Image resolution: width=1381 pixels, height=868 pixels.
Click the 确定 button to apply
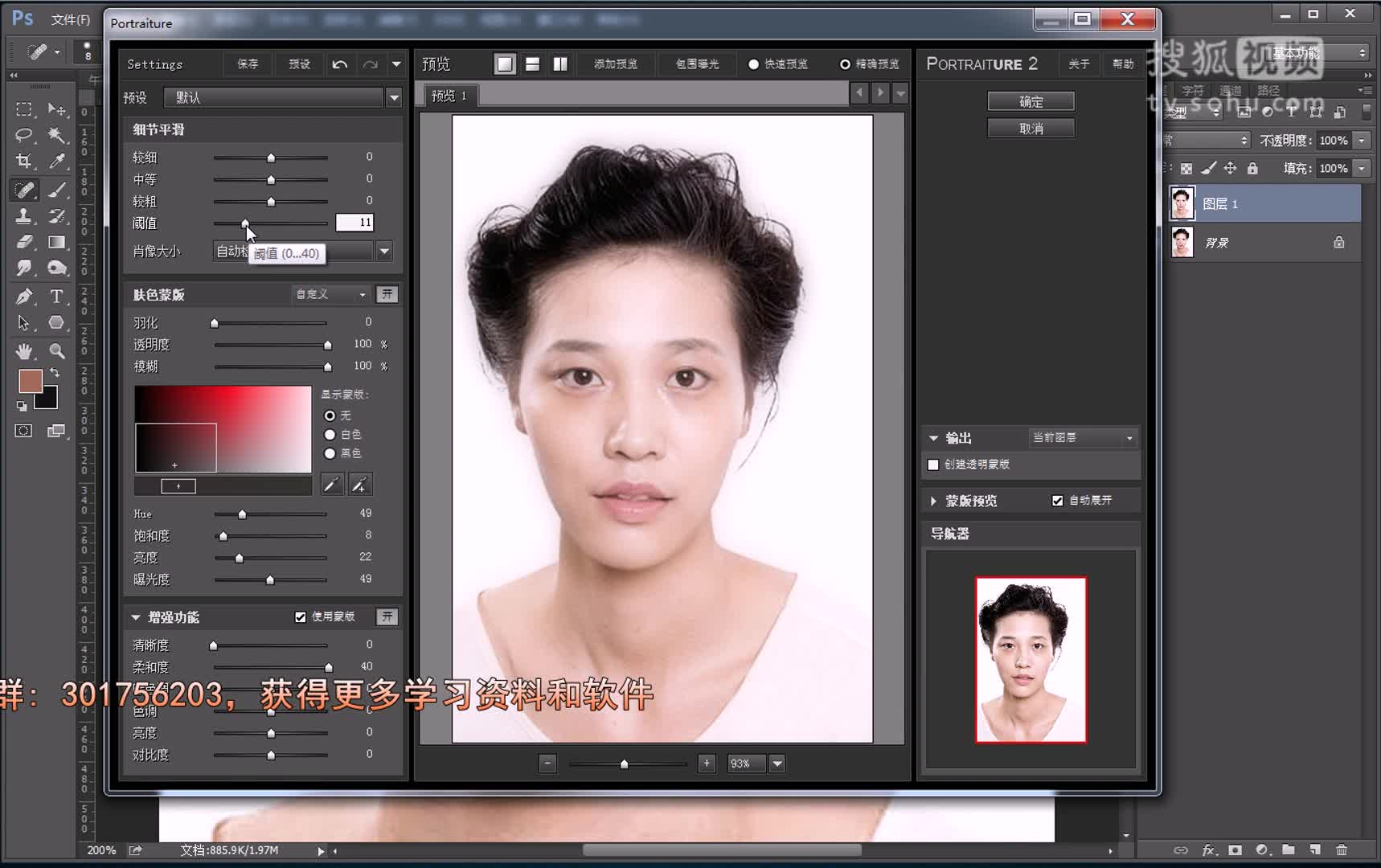[1031, 101]
